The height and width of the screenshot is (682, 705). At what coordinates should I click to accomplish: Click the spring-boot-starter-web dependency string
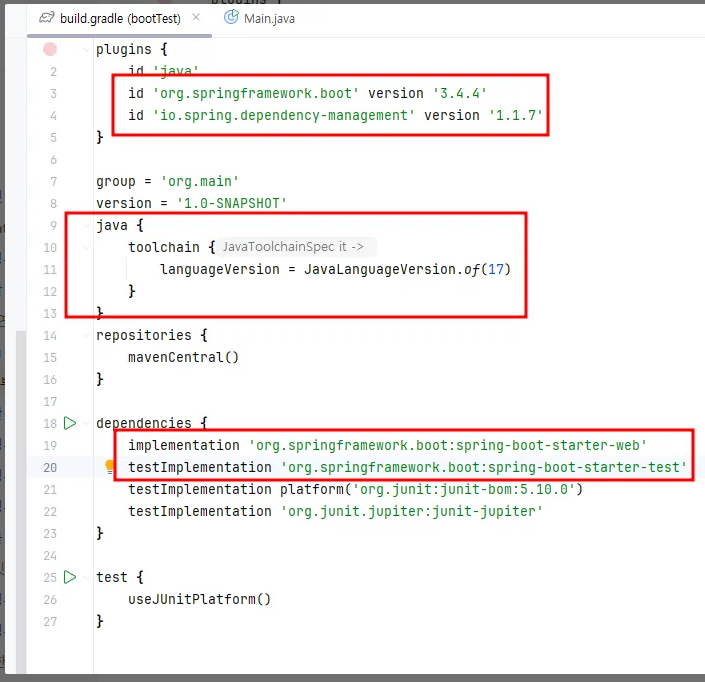tap(448, 446)
